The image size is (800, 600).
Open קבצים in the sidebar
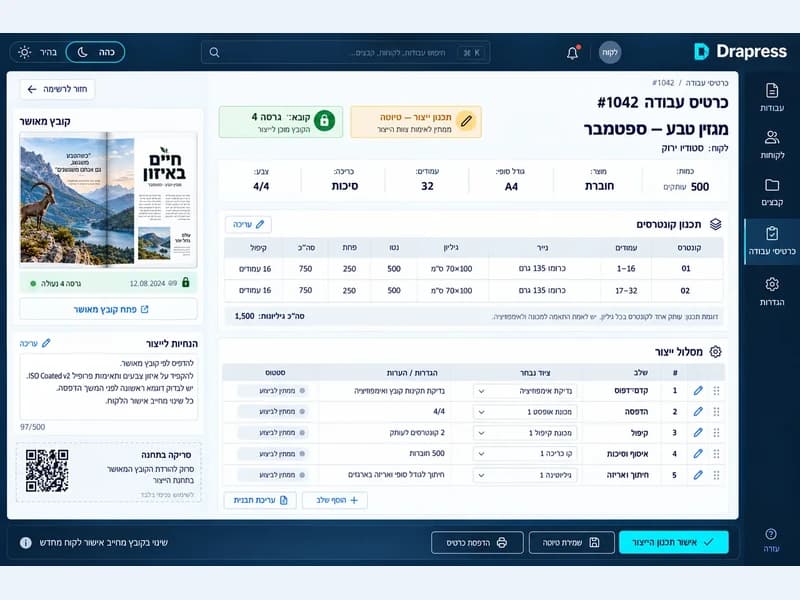[x=771, y=192]
